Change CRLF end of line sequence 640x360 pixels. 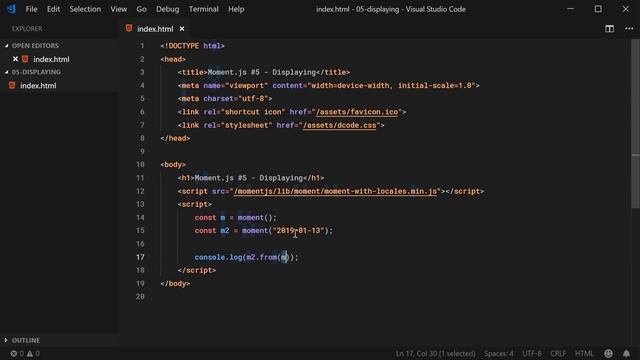pos(558,353)
